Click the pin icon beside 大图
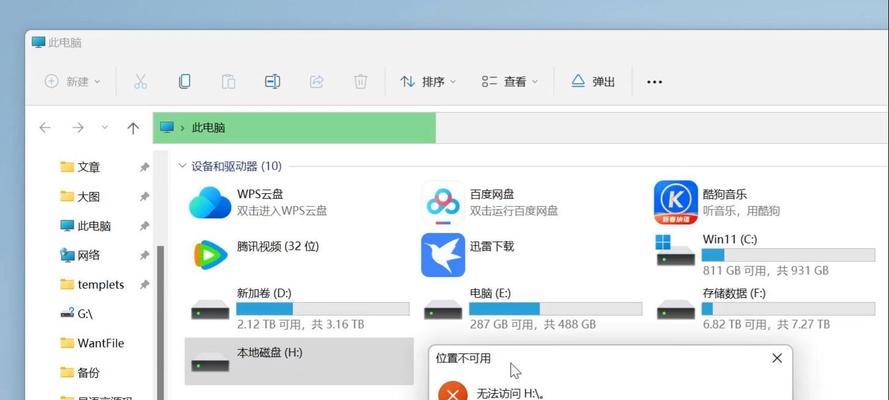 click(144, 197)
